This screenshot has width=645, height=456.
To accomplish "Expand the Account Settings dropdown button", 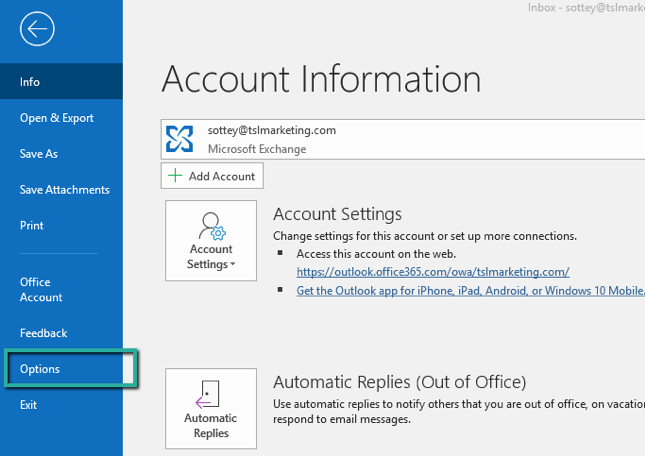I will tap(211, 241).
